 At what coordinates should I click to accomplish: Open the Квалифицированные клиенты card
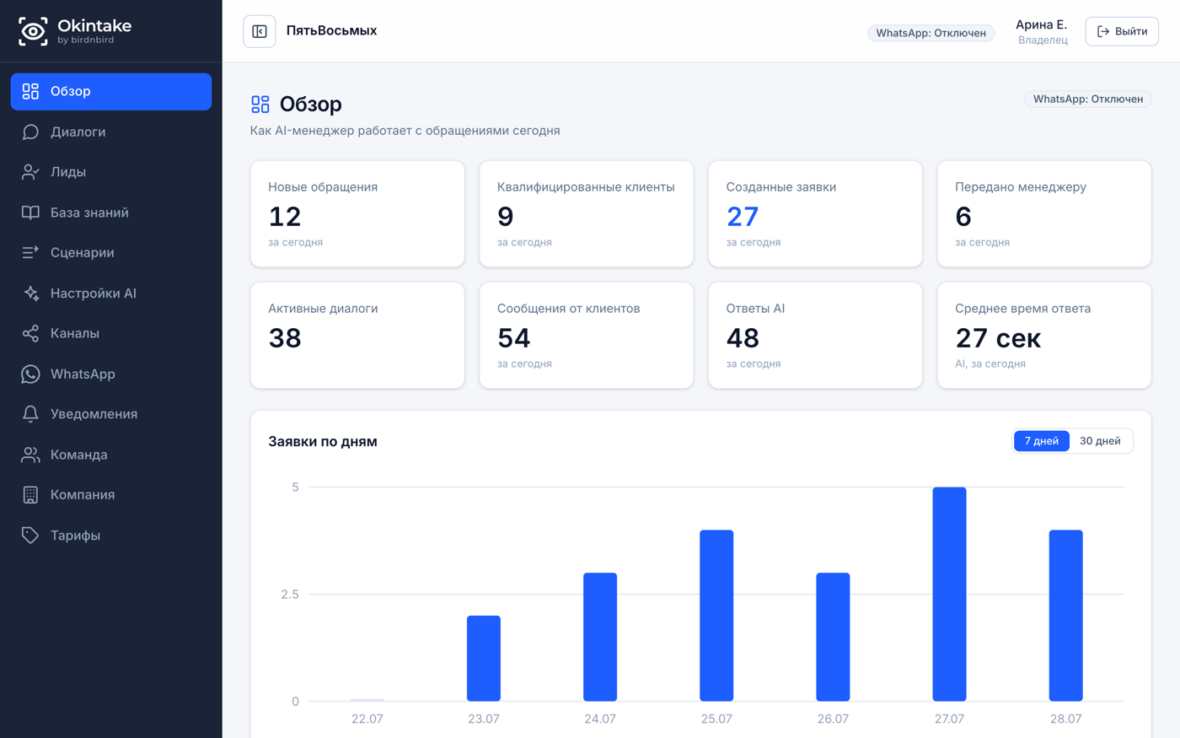coord(586,214)
